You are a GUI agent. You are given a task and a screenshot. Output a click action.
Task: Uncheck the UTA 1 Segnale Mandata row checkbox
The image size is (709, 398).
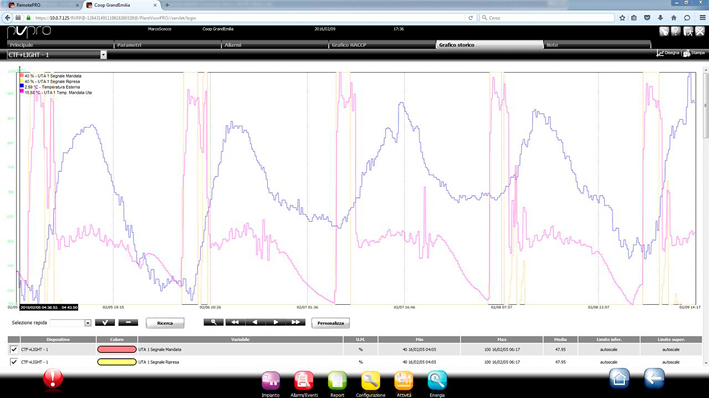pos(14,350)
